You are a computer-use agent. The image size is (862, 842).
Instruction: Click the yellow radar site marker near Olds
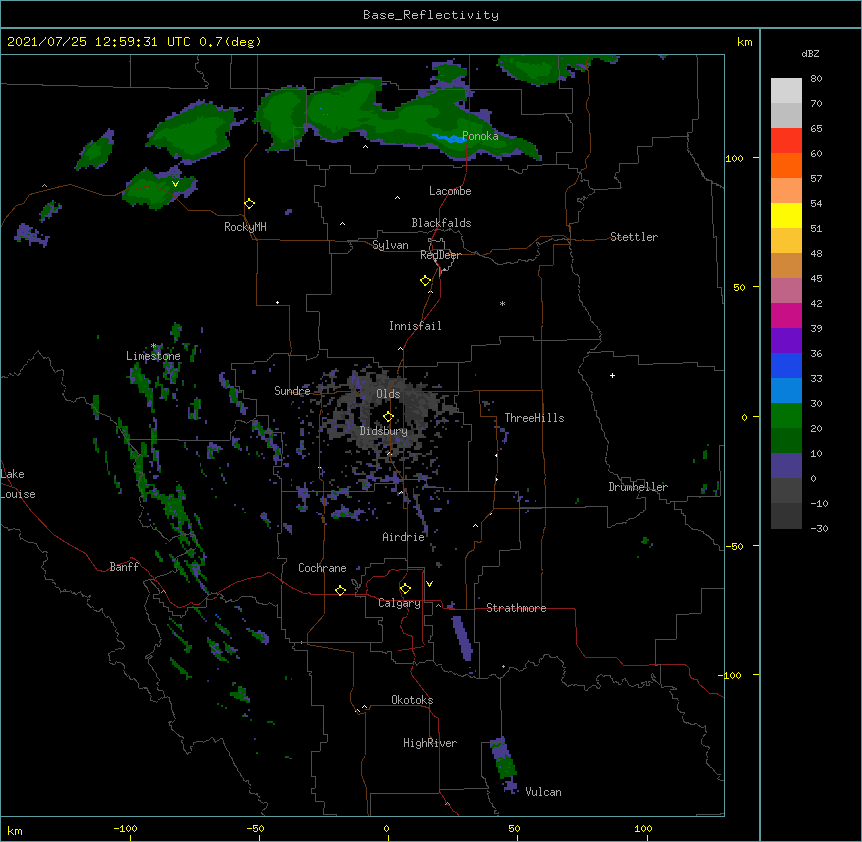[x=388, y=417]
